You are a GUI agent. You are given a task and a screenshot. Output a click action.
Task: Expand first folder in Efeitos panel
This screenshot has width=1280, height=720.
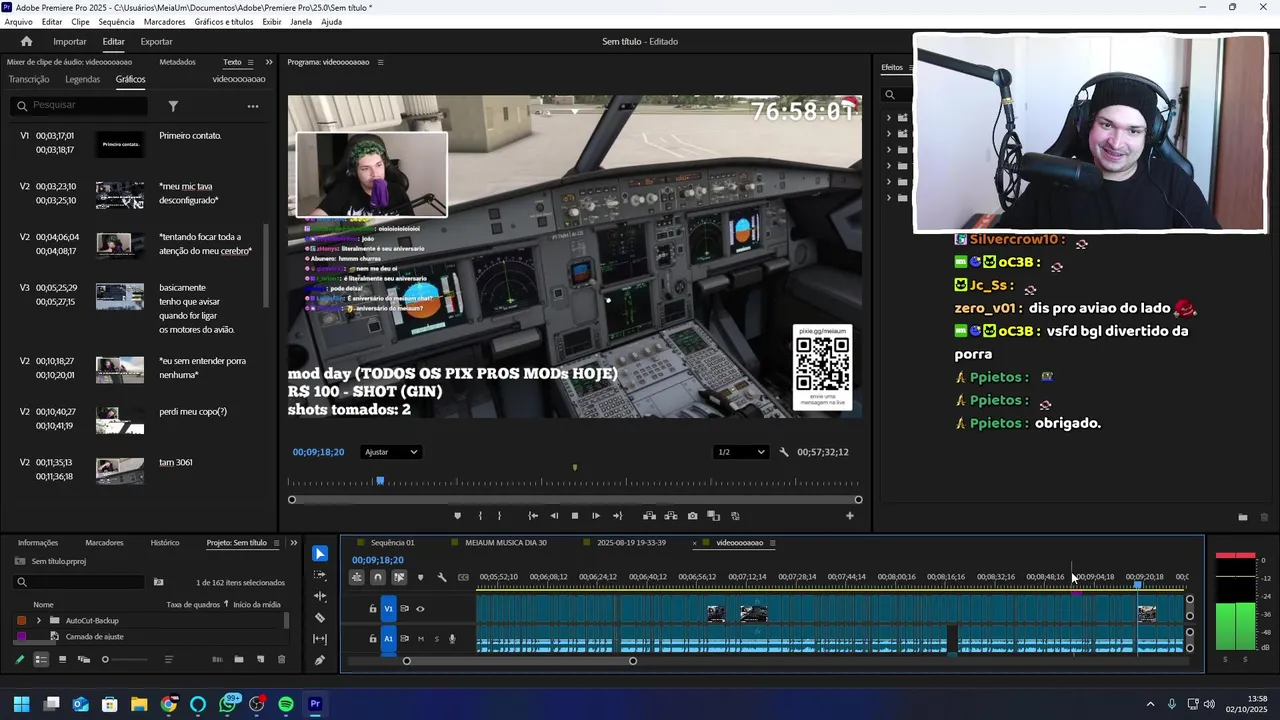point(889,117)
